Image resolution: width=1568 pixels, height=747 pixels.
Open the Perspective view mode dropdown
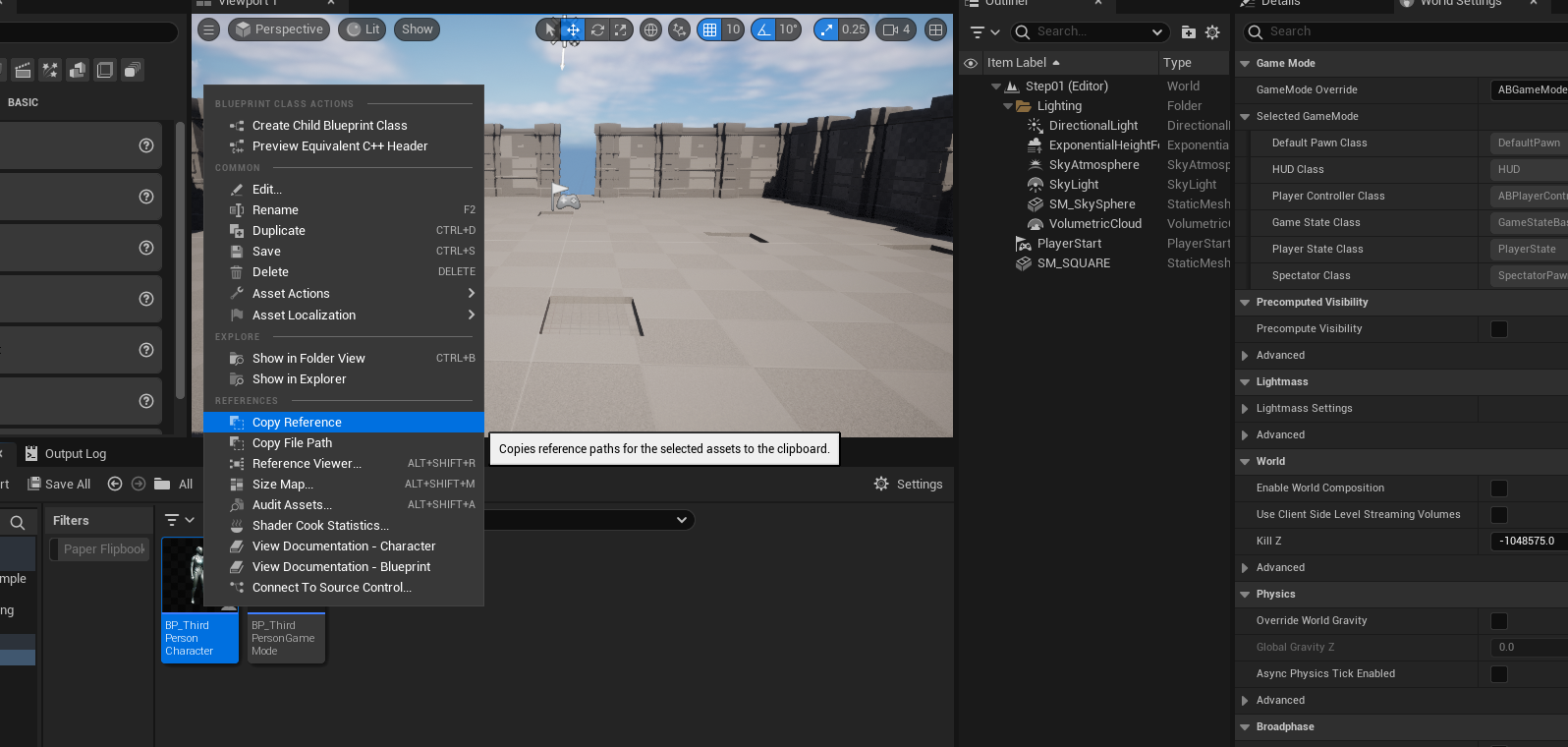click(279, 29)
